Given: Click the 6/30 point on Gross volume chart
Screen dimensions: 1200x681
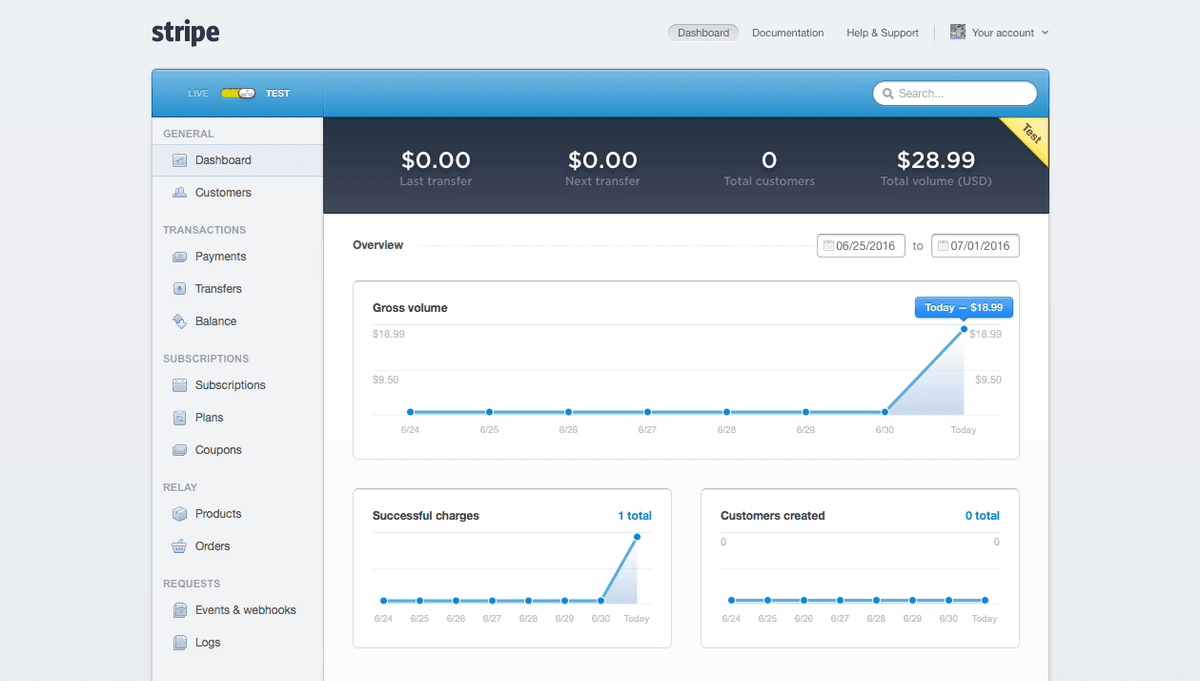Looking at the screenshot, I should pyautogui.click(x=885, y=412).
